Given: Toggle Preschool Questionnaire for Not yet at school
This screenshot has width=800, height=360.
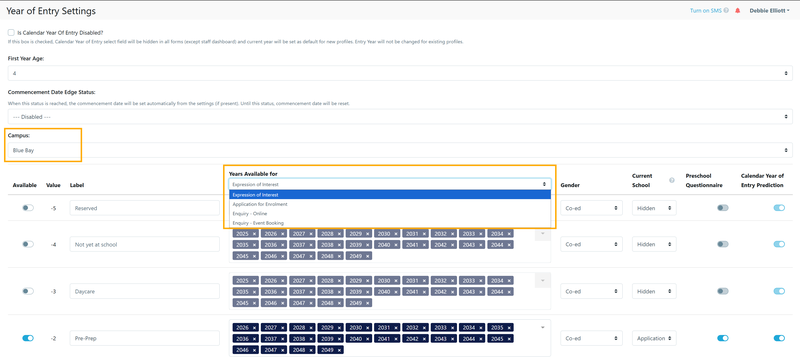Looking at the screenshot, I should coord(723,244).
